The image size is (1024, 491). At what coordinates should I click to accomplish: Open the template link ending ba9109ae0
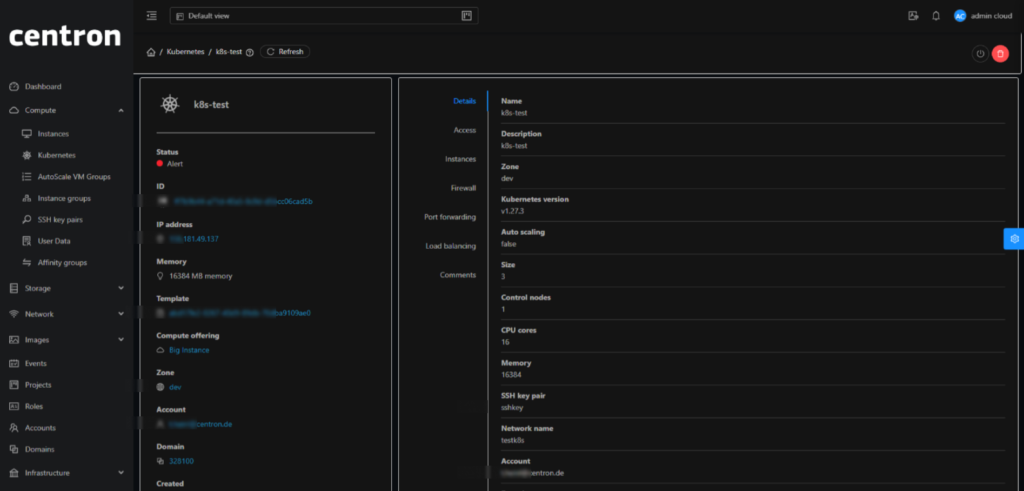pyautogui.click(x=240, y=313)
